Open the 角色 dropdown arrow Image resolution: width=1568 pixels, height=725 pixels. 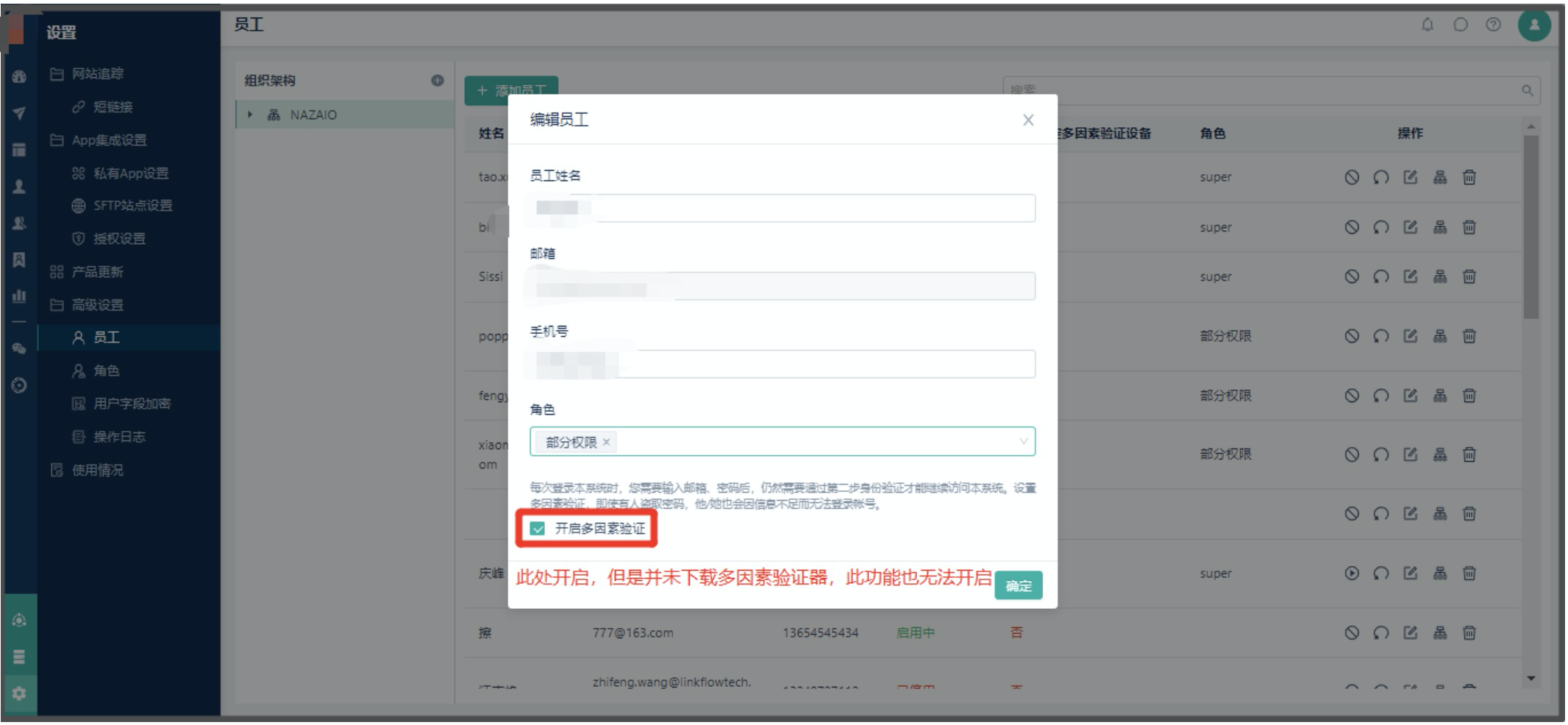pyautogui.click(x=1023, y=442)
